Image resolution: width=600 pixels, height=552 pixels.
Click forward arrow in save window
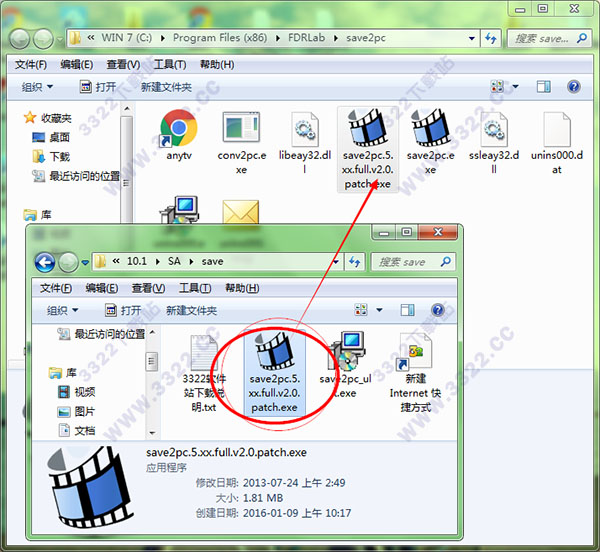pos(68,262)
